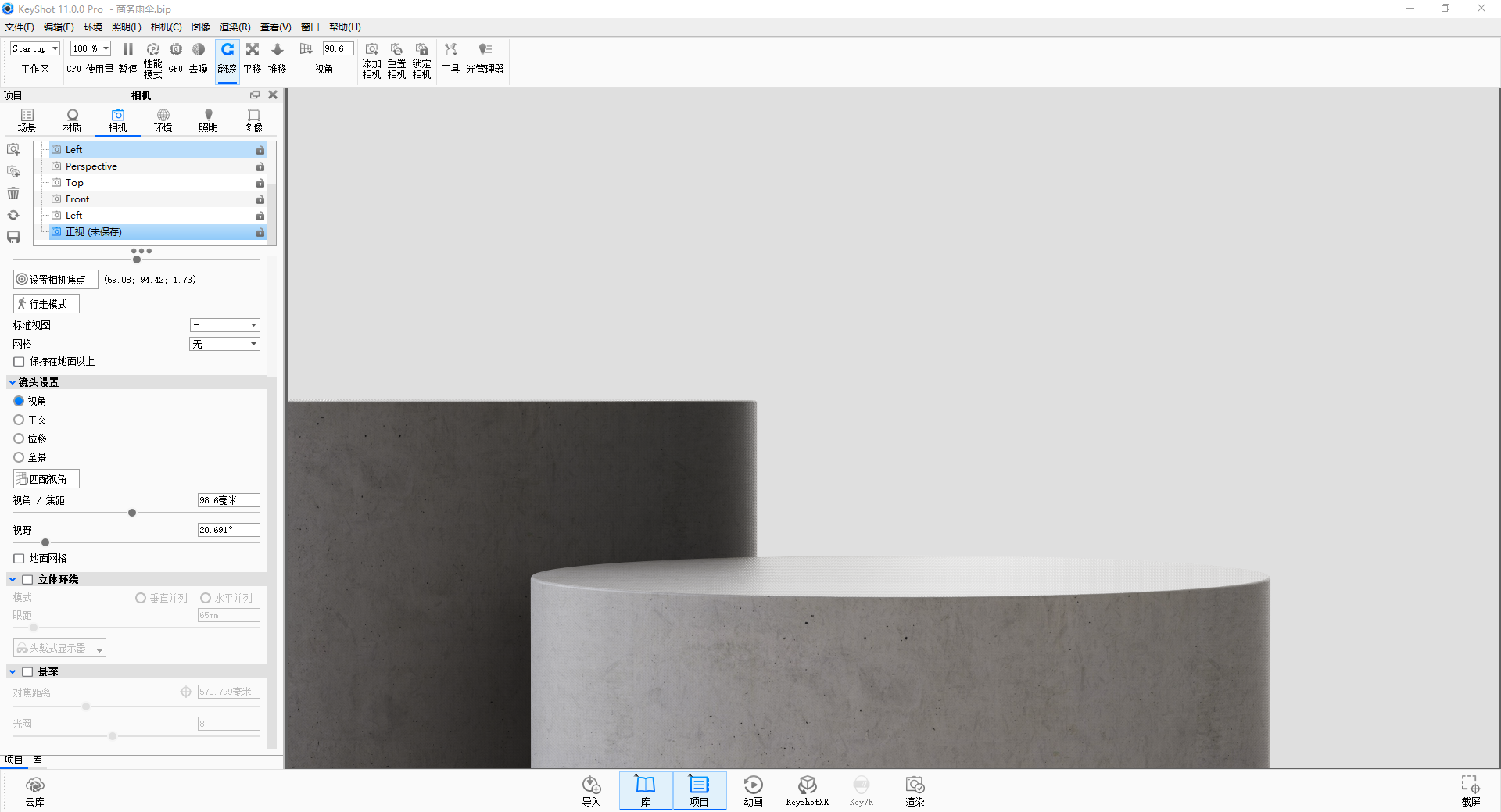Collapse the 镜头设置 section
This screenshot has height=812, width=1501.
(x=12, y=382)
